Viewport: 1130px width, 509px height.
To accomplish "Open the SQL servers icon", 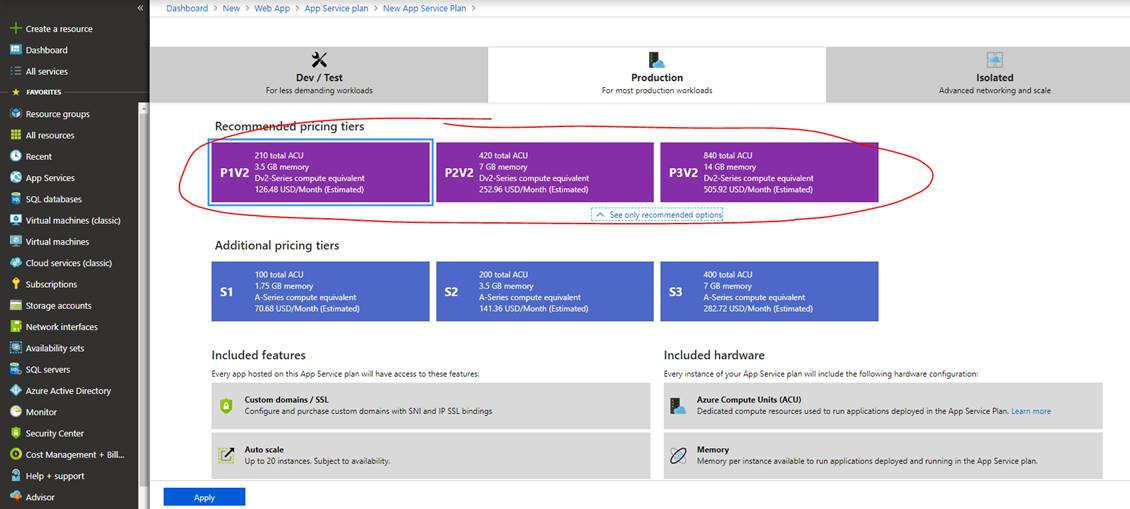I will [15, 369].
